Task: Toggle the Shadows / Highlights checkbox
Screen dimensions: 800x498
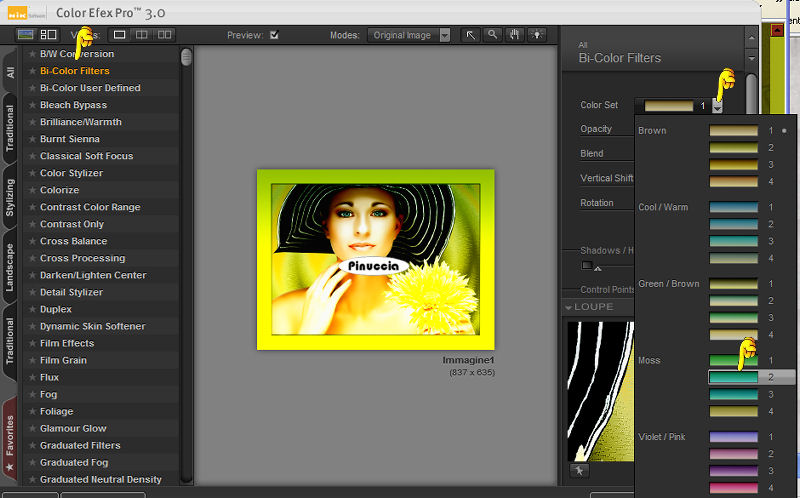Action: (x=587, y=265)
